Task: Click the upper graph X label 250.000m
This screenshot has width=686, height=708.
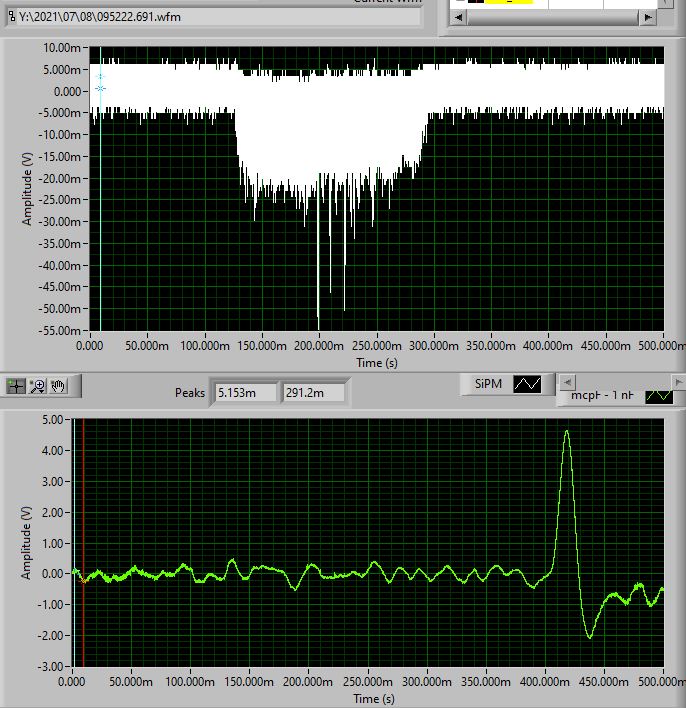Action: pos(377,346)
